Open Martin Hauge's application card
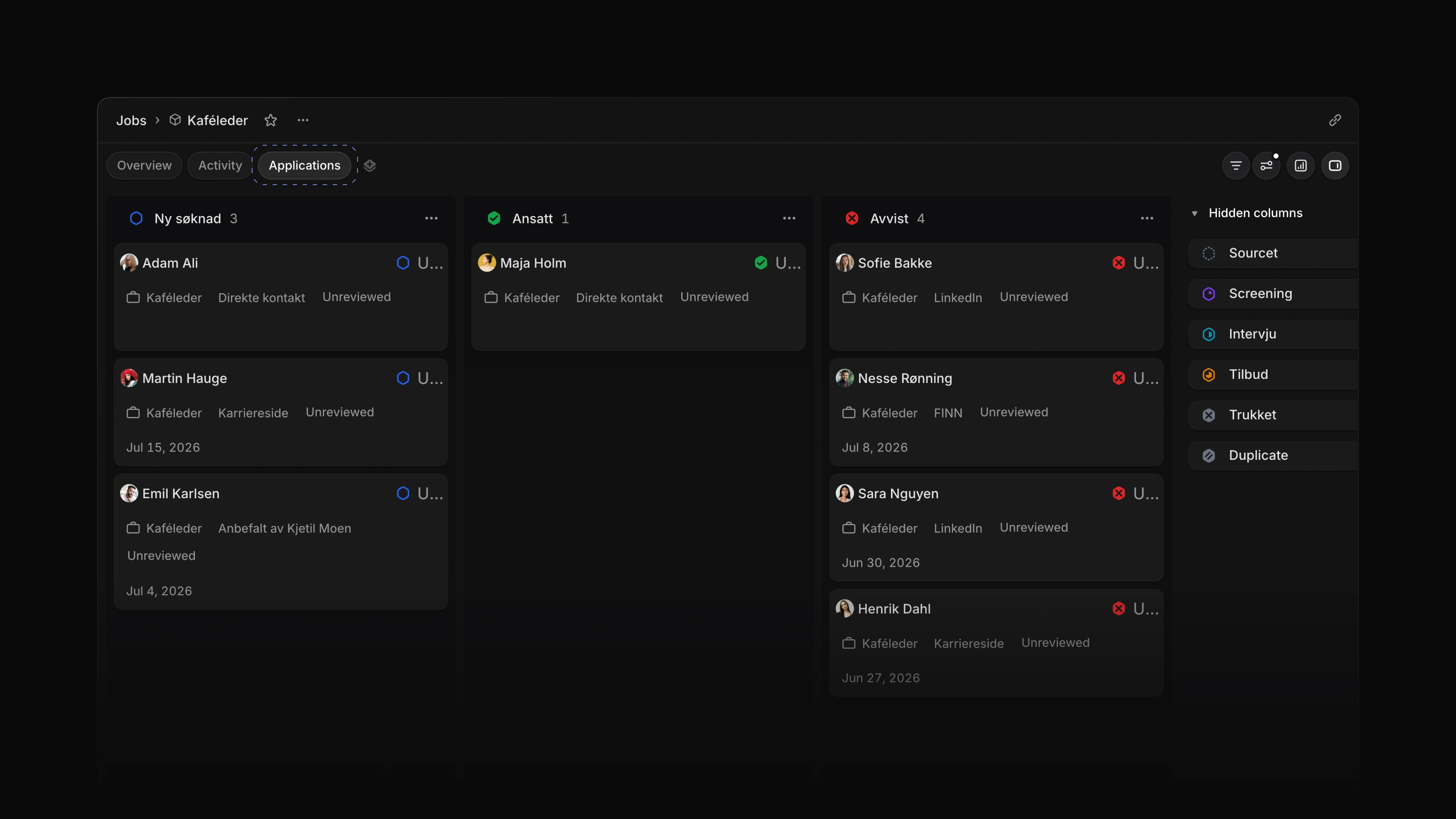The image size is (1456, 819). pos(281,413)
